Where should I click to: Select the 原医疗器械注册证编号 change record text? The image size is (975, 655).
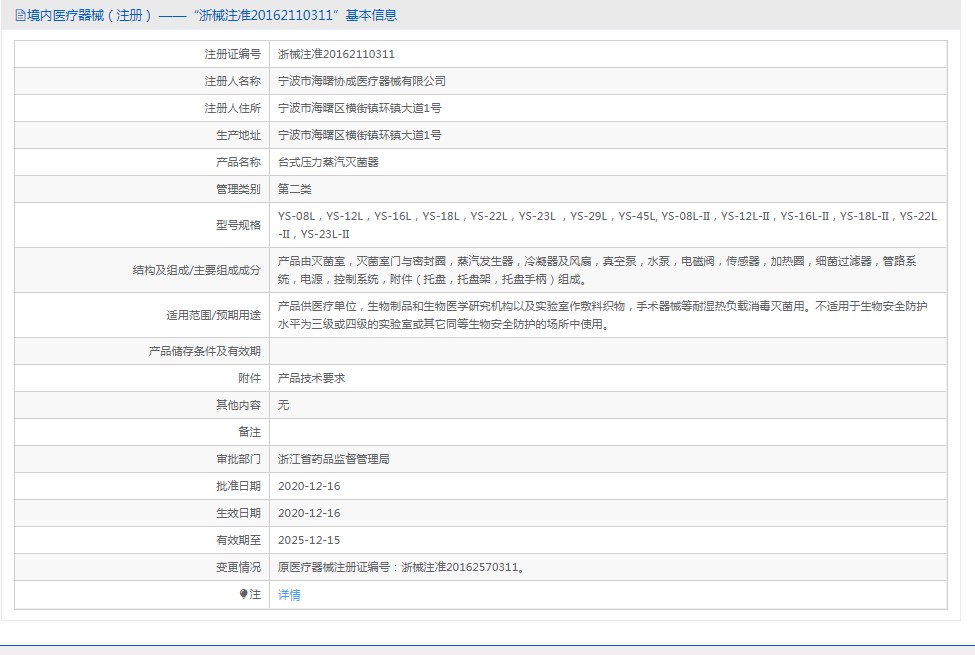point(402,567)
